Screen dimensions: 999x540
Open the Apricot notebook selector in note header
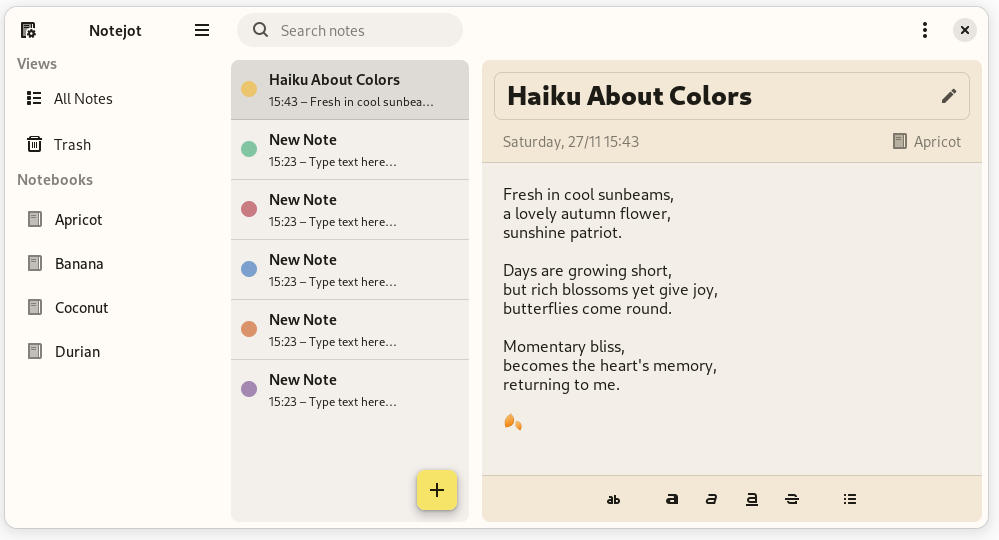(x=927, y=141)
